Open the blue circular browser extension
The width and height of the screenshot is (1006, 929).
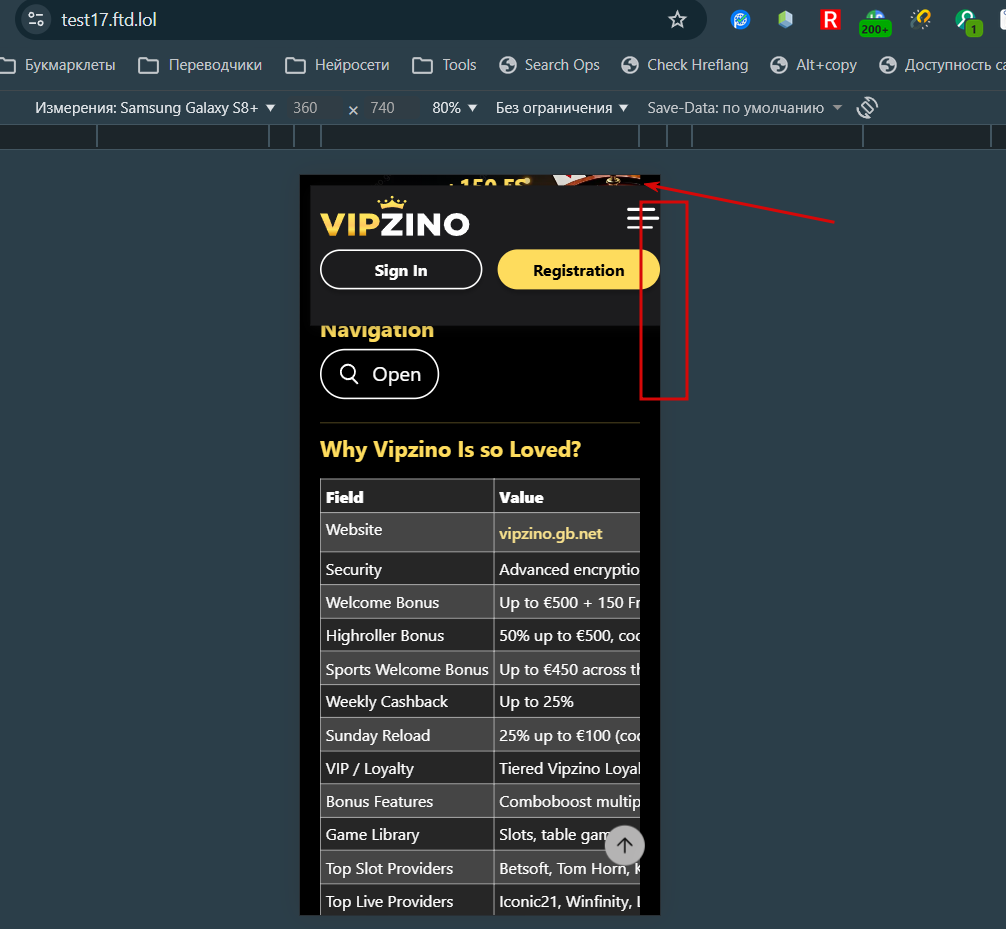(x=740, y=20)
